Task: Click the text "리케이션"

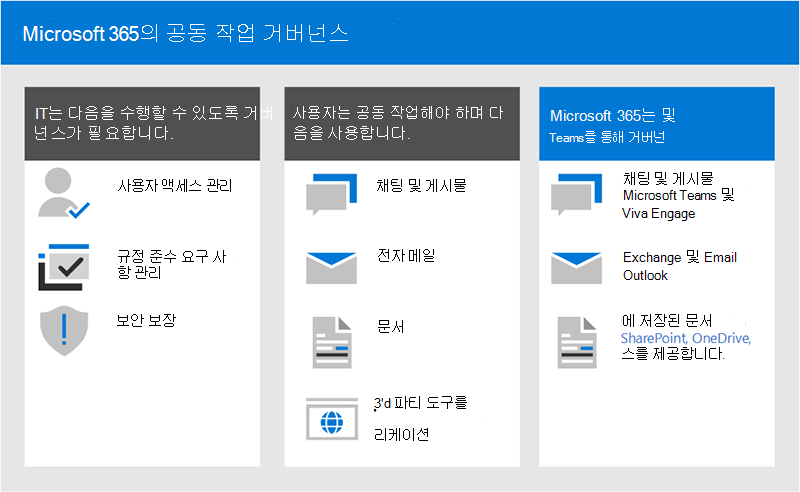Action: pos(402,434)
